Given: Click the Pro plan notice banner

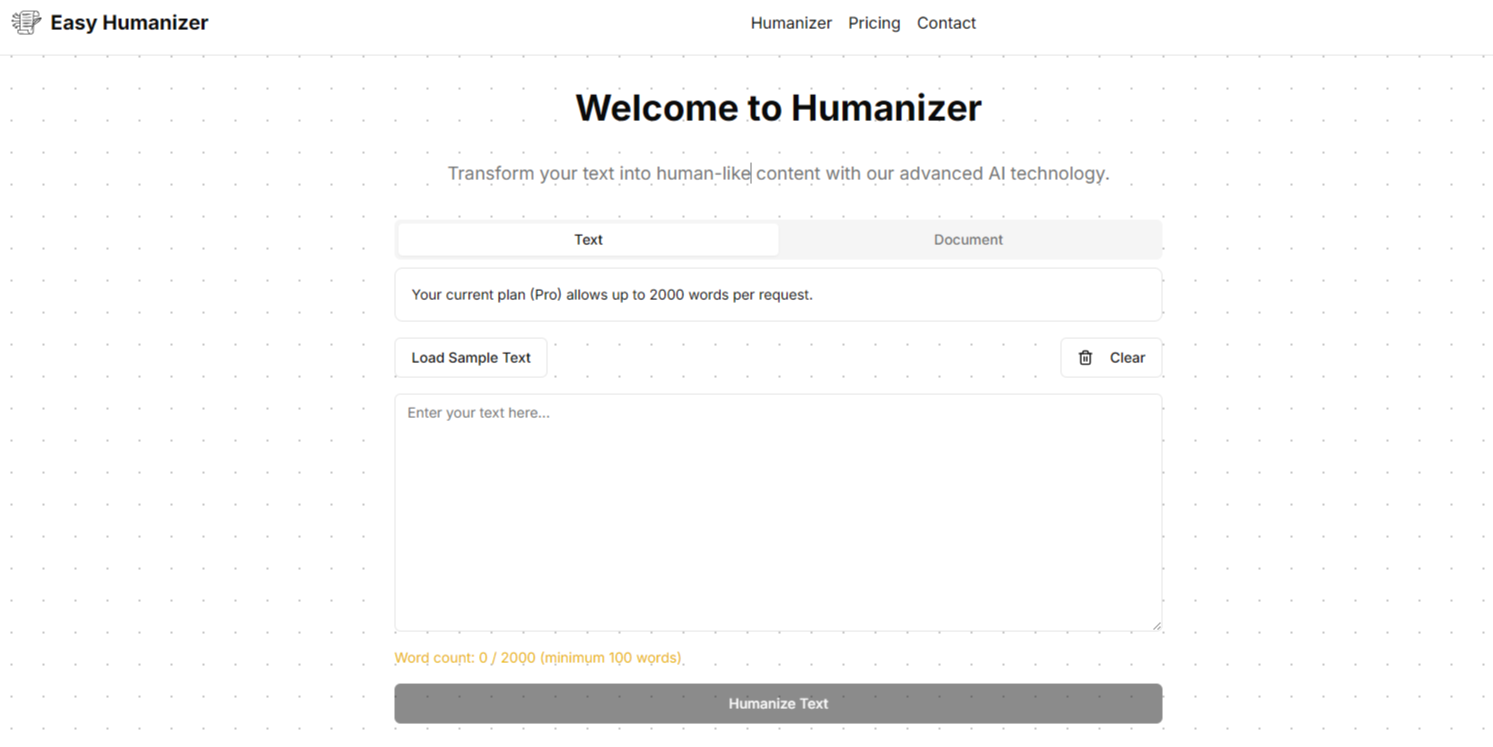Looking at the screenshot, I should [778, 294].
